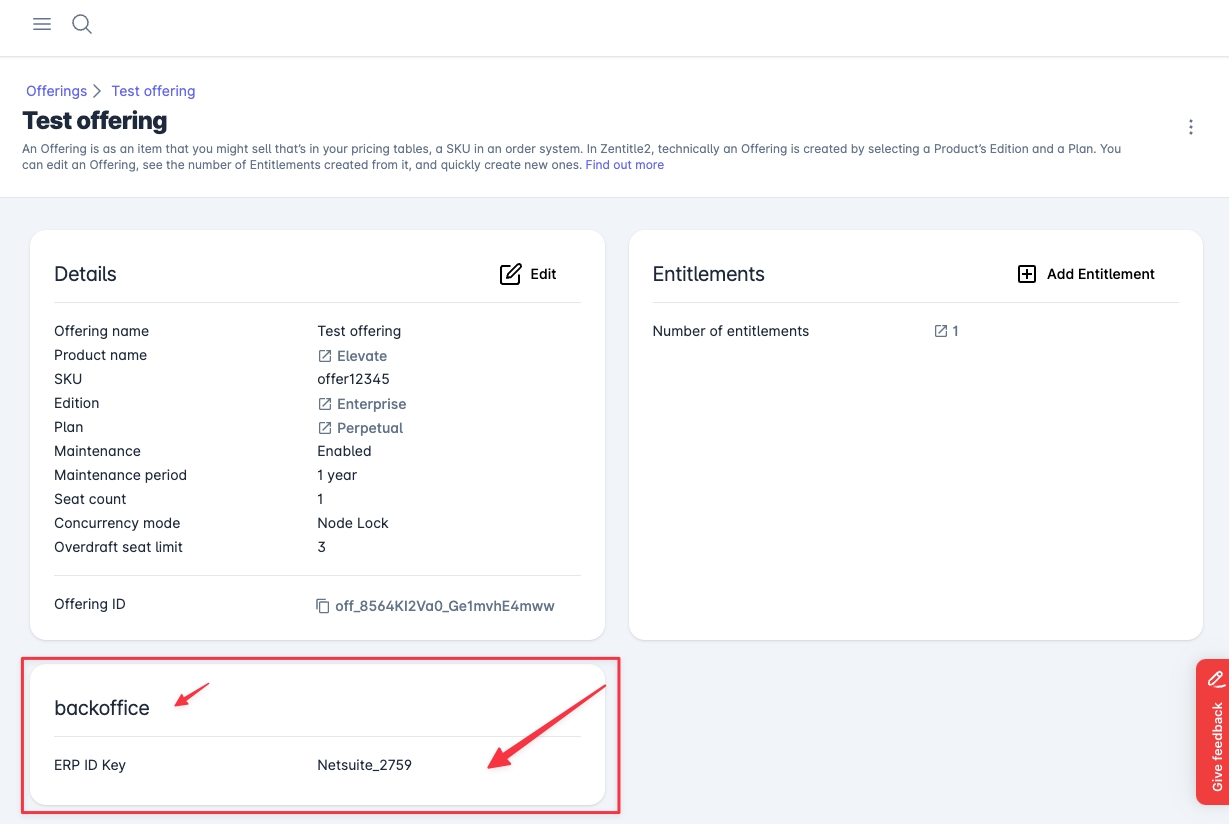Open the hamburger navigation menu
This screenshot has width=1229, height=824.
(42, 24)
